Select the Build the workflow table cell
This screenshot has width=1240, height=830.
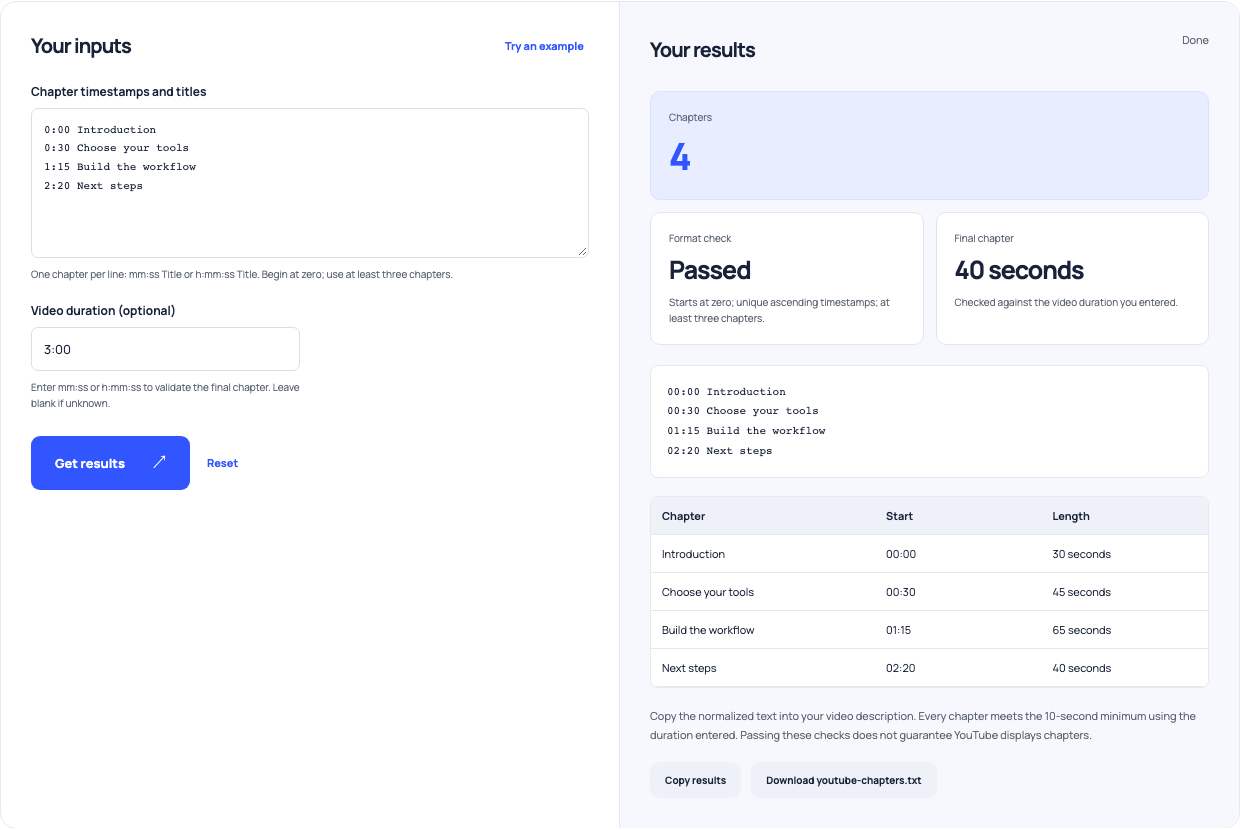(x=708, y=630)
